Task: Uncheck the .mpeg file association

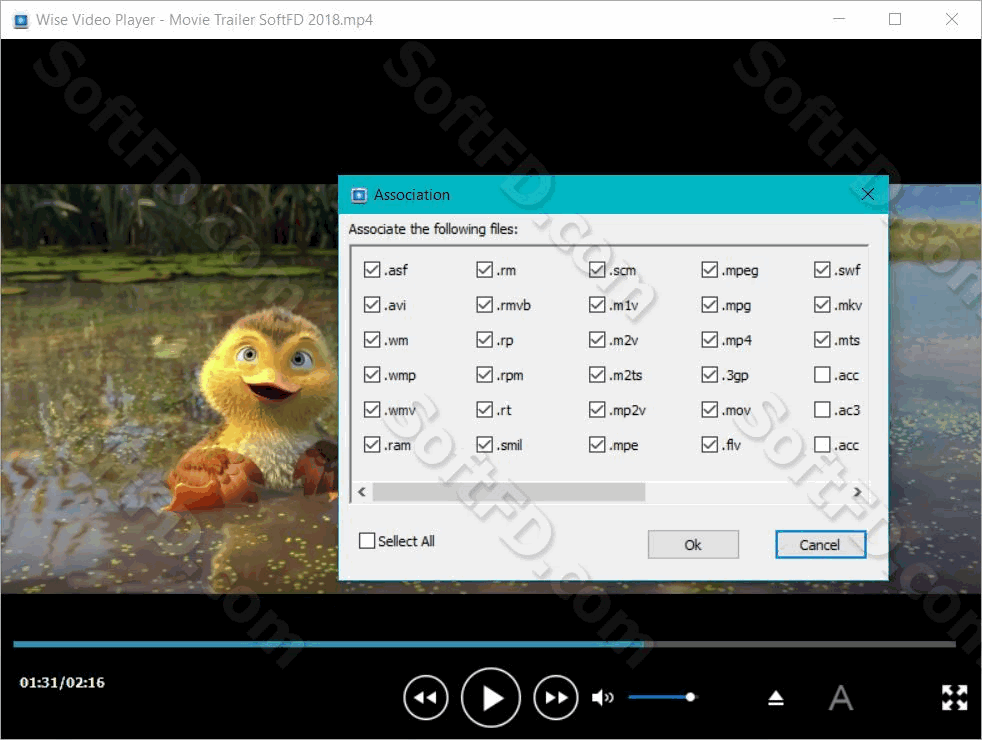Action: tap(710, 270)
